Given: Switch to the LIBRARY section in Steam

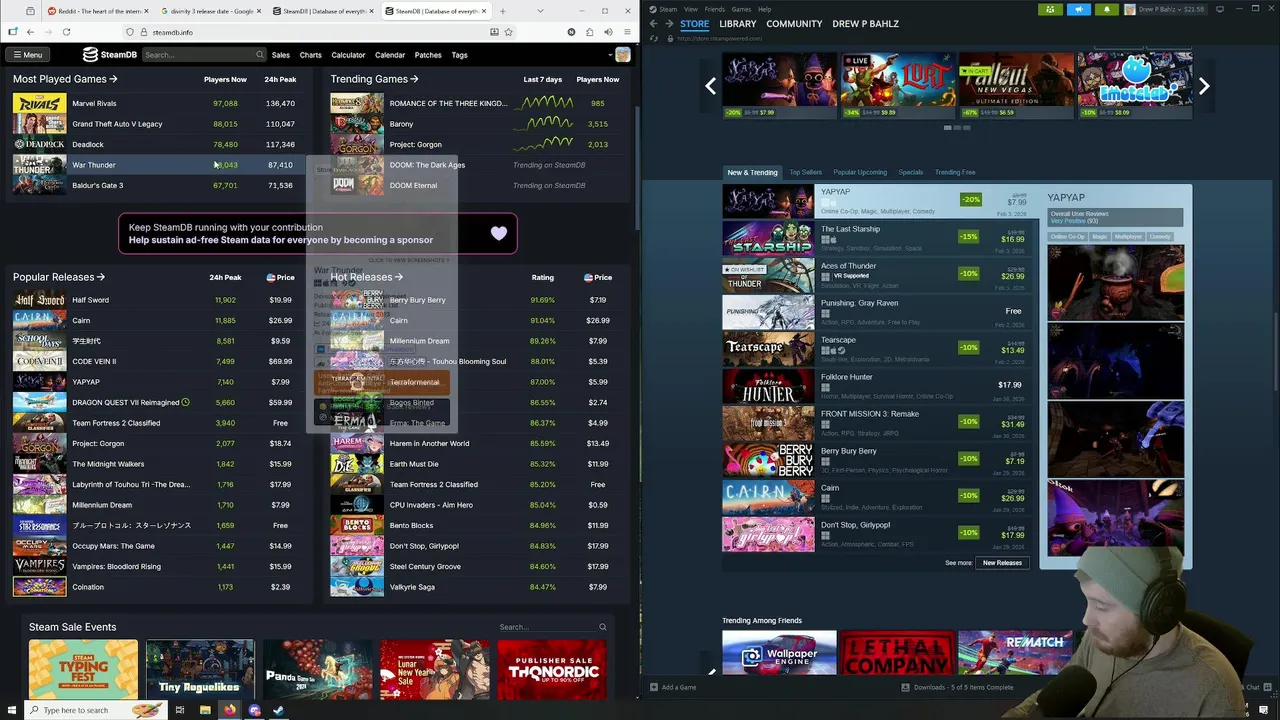Looking at the screenshot, I should click(738, 24).
